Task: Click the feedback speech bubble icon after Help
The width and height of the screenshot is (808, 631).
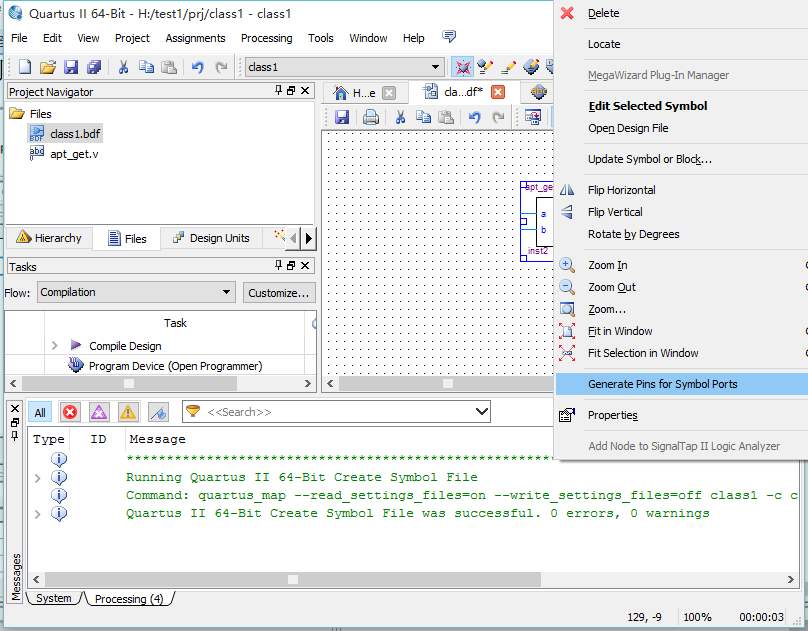Action: point(449,37)
